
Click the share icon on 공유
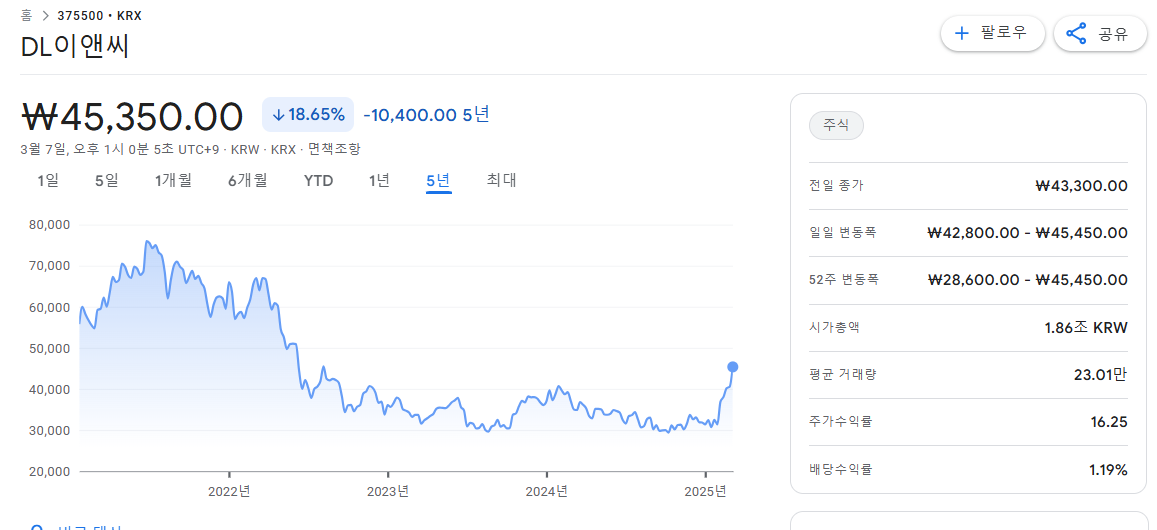[1077, 33]
